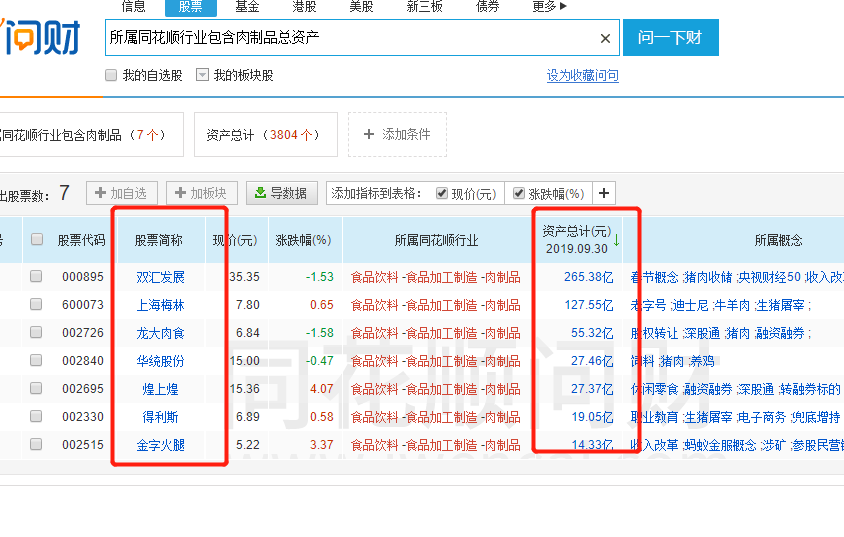Expand the 我的板块股 dropdown
The image size is (844, 537).
coord(202,75)
